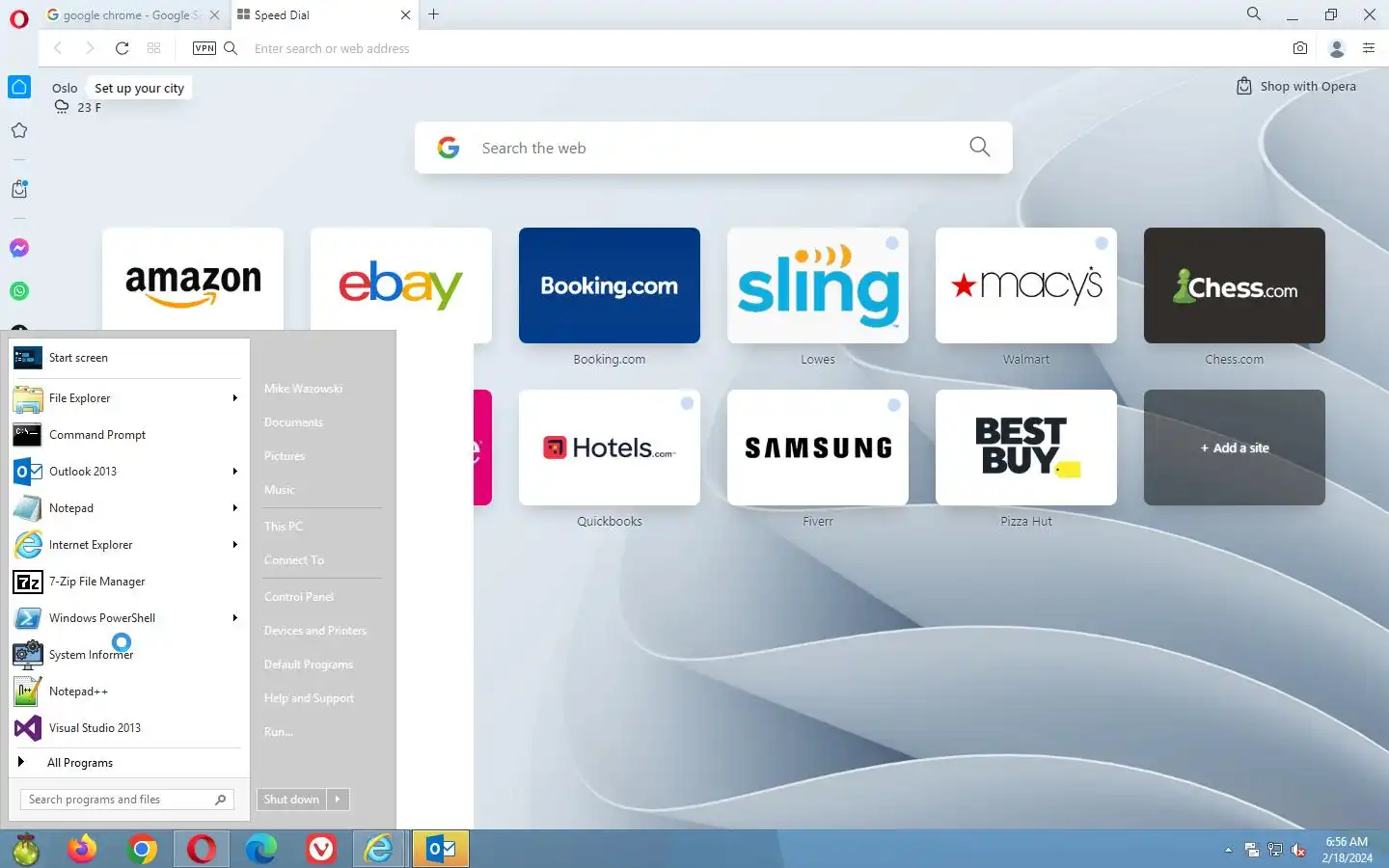Click the muted volume tray icon
This screenshot has height=868, width=1389.
[1298, 850]
